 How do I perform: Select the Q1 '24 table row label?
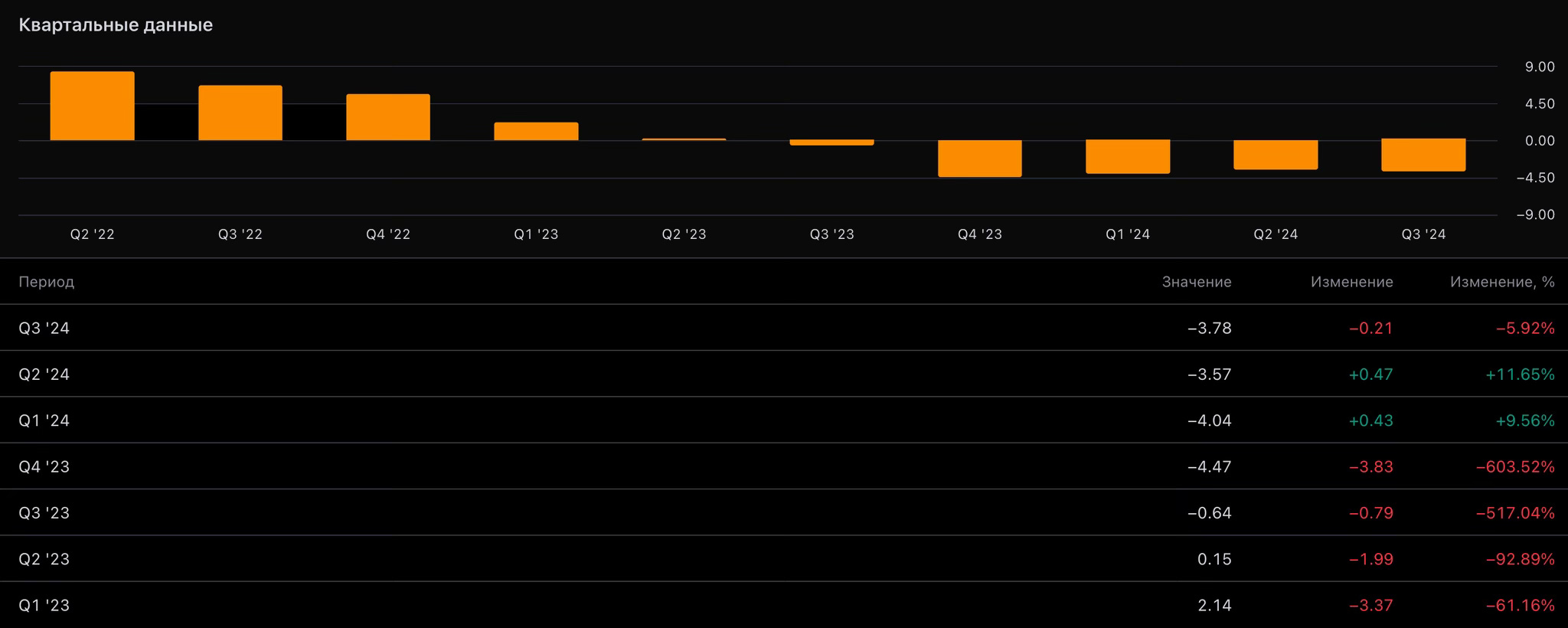coord(44,420)
